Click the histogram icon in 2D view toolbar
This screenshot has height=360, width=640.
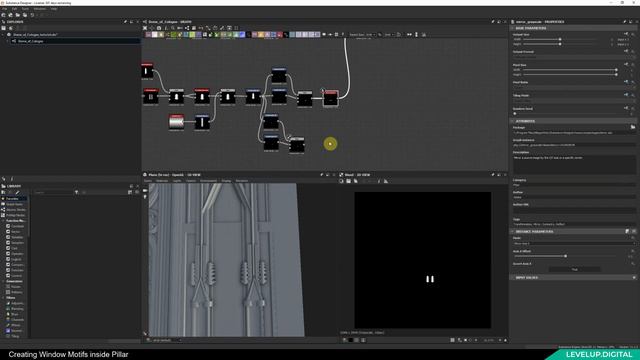[x=386, y=181]
